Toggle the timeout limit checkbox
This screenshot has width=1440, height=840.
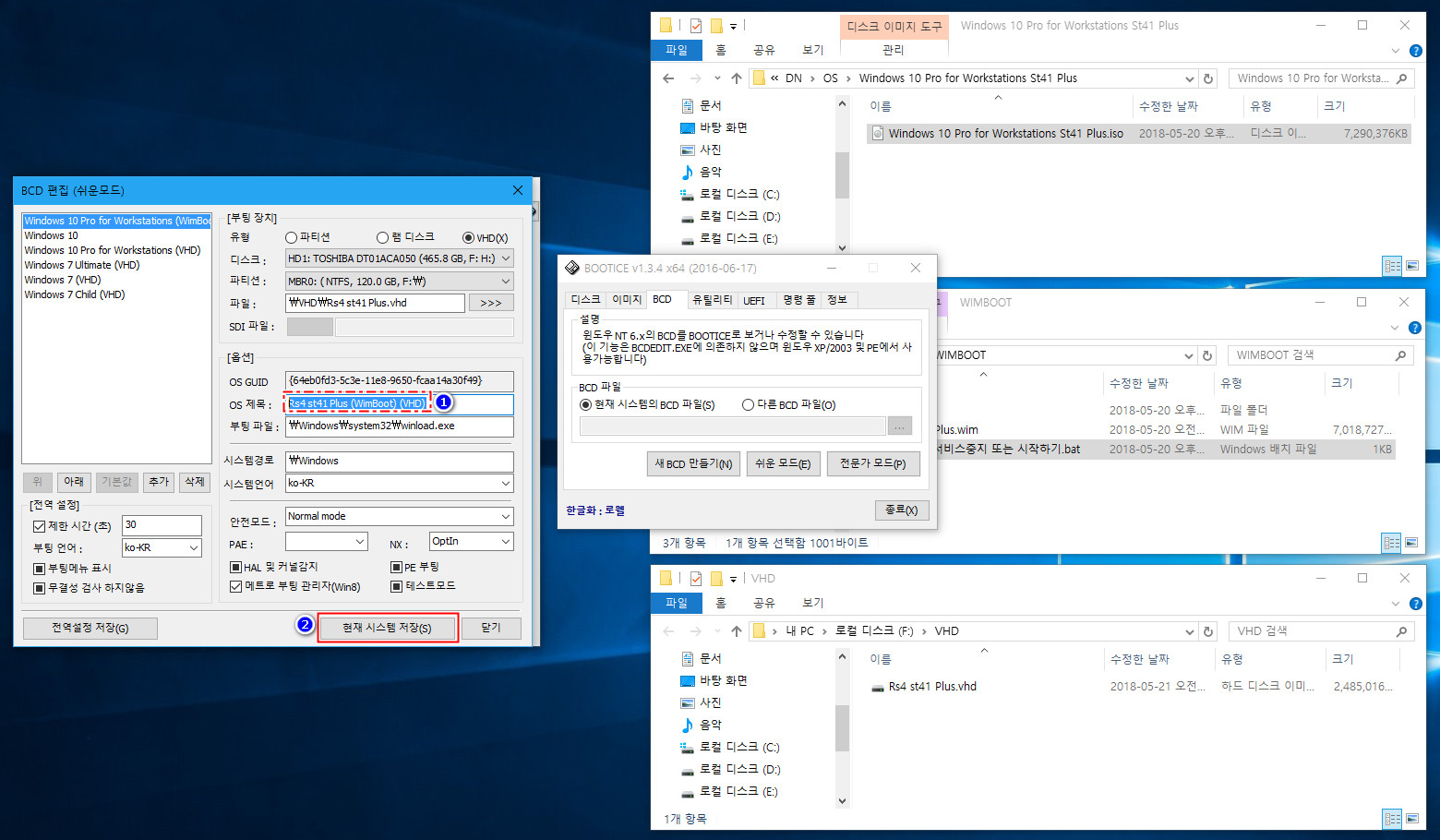click(x=39, y=526)
